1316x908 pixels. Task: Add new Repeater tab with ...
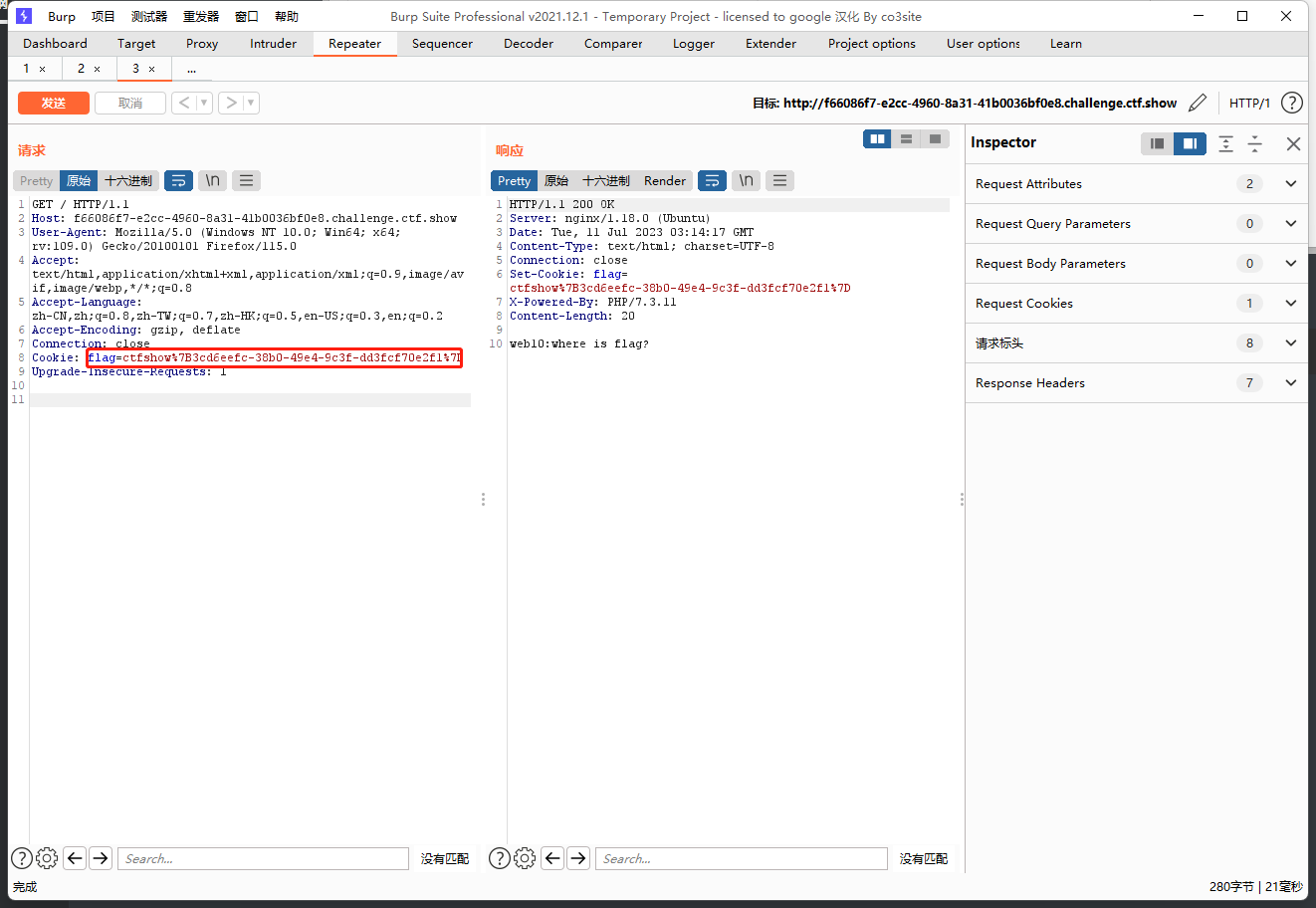tap(191, 69)
